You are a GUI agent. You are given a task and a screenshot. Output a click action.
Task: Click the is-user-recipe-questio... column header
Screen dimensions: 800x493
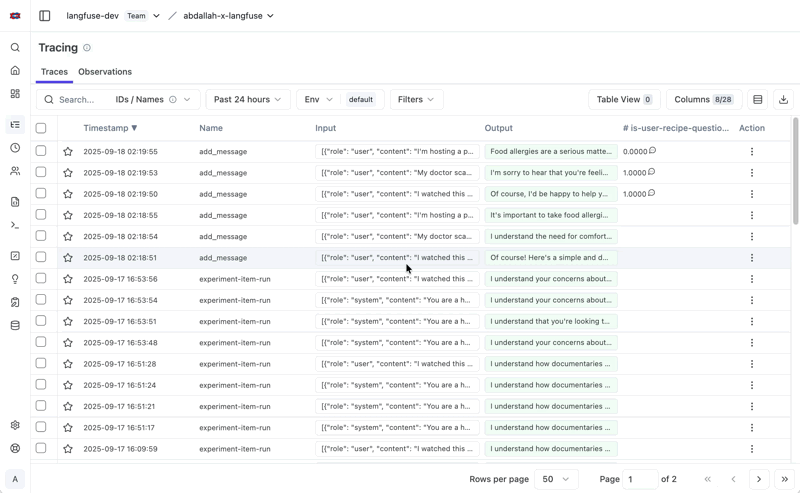pos(676,128)
